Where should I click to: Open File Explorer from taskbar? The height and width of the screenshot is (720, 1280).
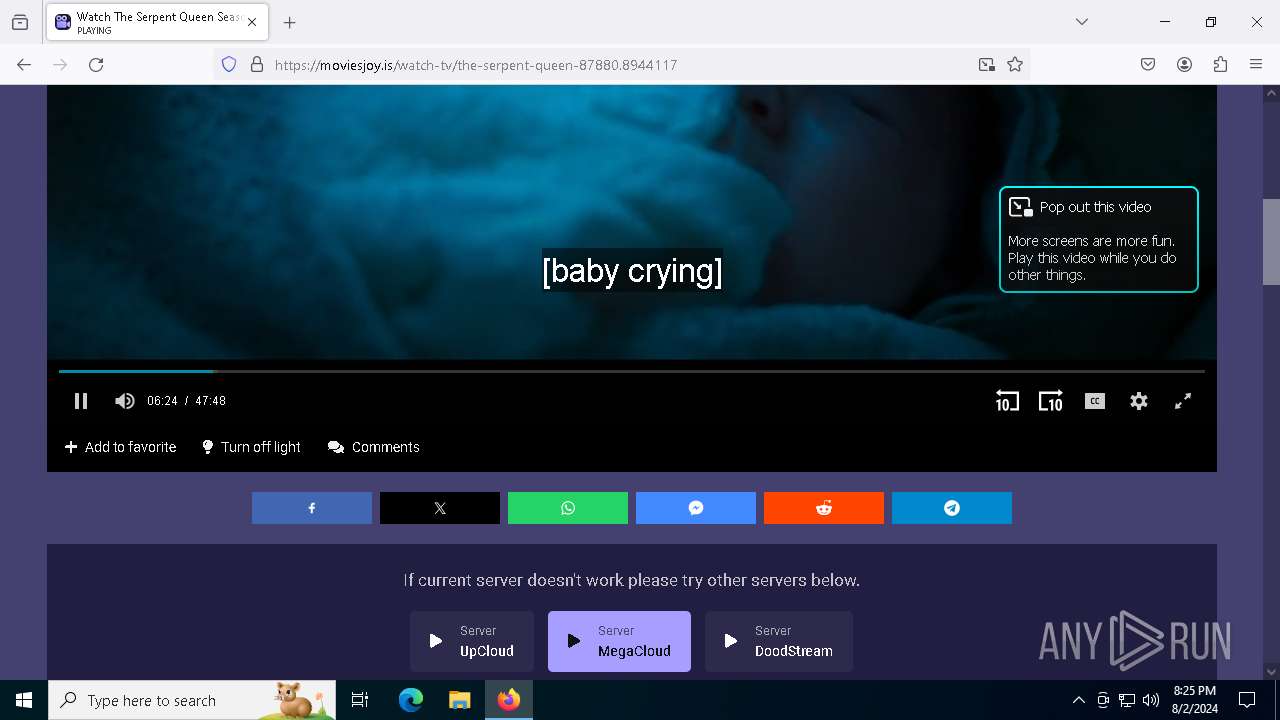(460, 700)
